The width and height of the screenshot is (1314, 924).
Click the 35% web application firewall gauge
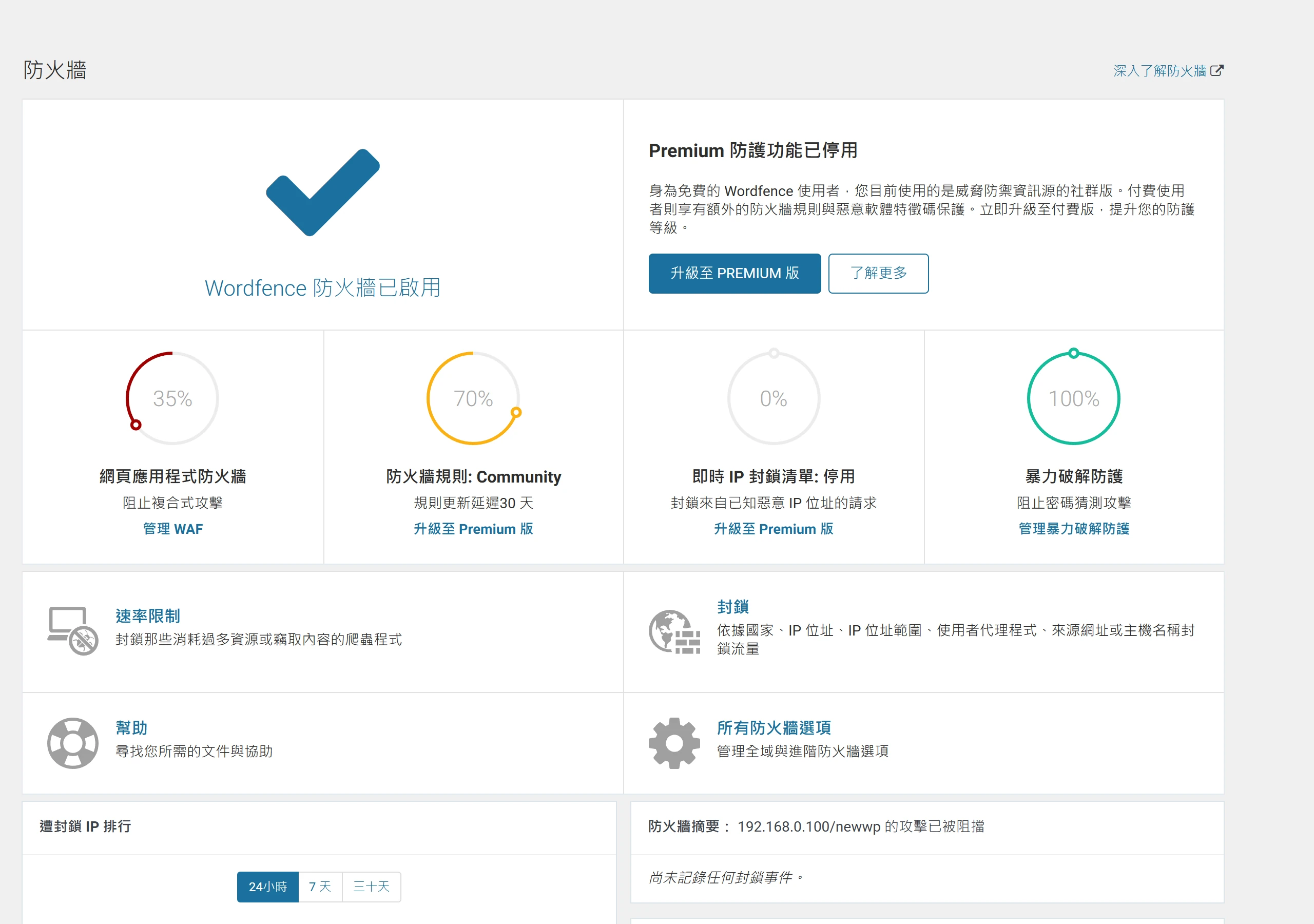tap(172, 398)
